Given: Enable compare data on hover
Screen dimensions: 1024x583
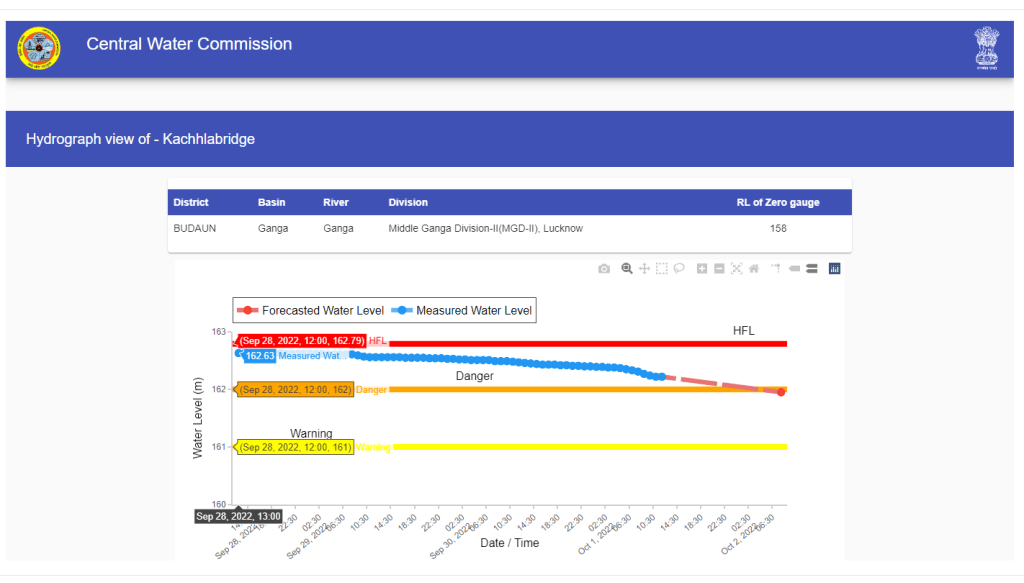Looking at the screenshot, I should click(811, 268).
